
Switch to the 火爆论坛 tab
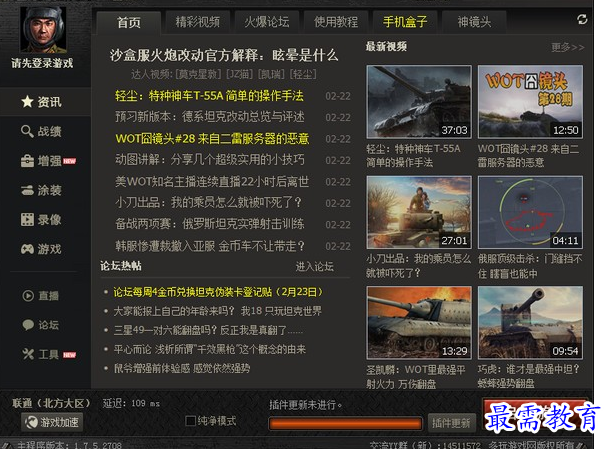[x=267, y=22]
